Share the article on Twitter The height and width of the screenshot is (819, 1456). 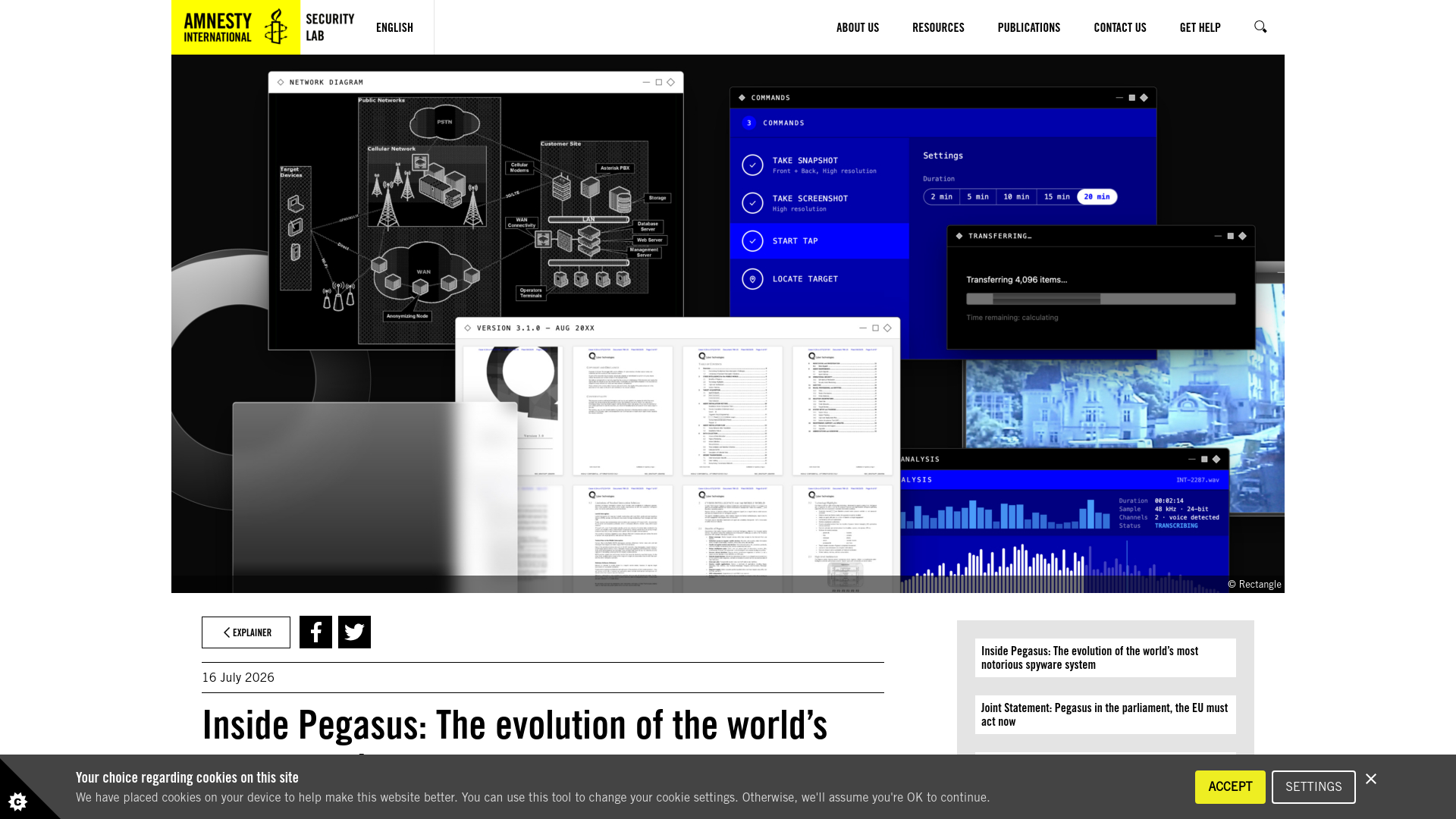pyautogui.click(x=354, y=632)
